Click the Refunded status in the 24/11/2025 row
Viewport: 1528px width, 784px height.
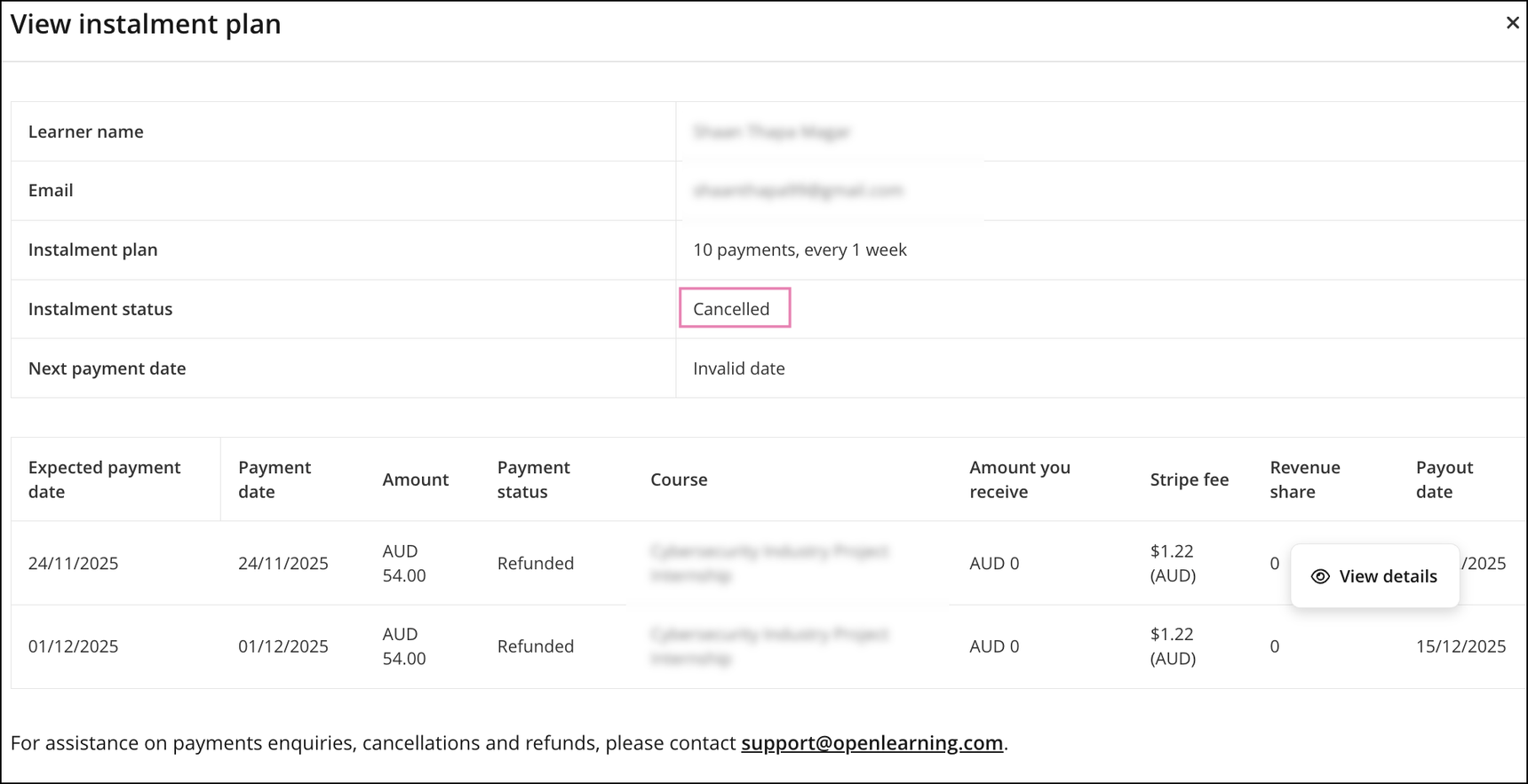coord(535,563)
